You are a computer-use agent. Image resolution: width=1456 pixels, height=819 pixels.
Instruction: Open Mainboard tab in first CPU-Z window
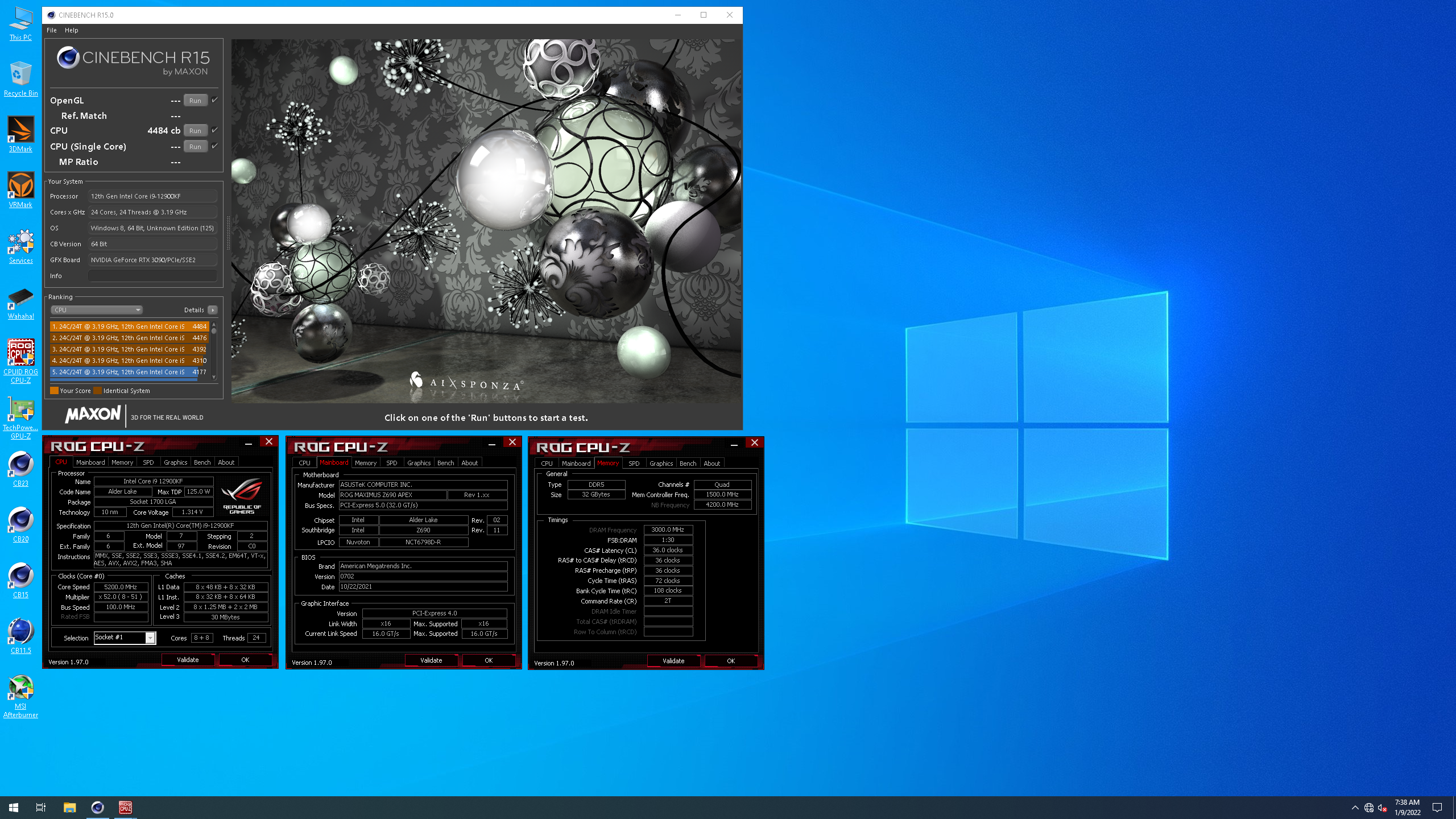coord(90,462)
